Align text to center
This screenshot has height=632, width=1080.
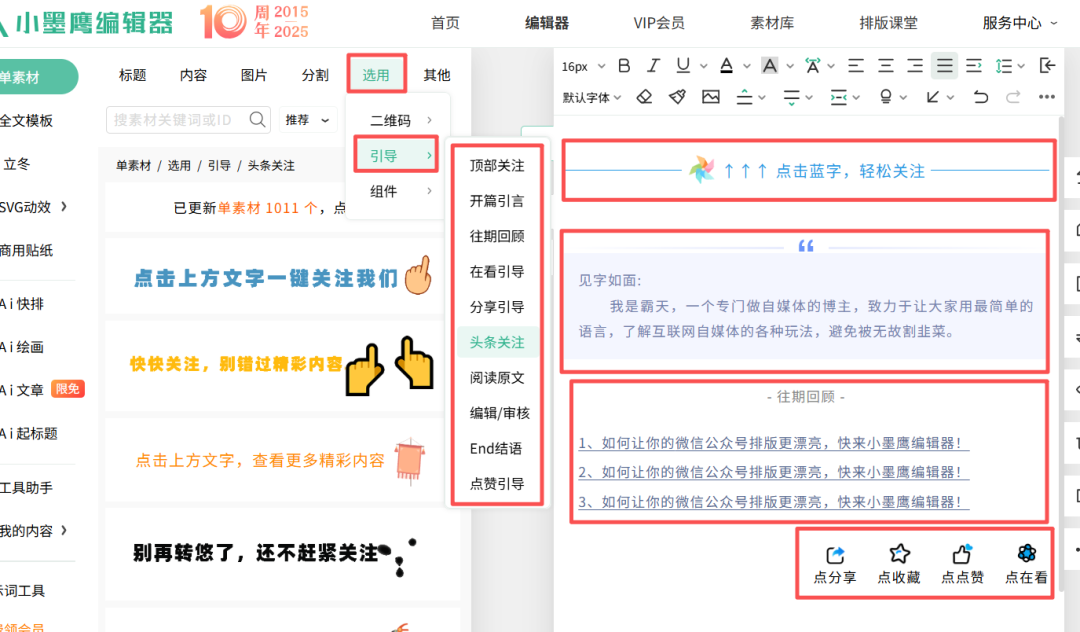[x=885, y=66]
